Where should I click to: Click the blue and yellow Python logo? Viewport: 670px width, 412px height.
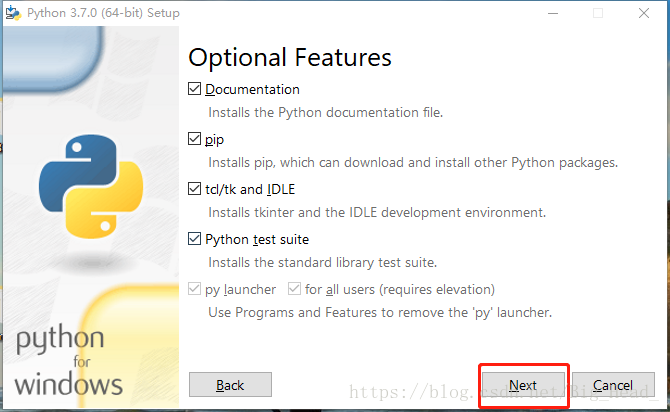click(x=91, y=186)
